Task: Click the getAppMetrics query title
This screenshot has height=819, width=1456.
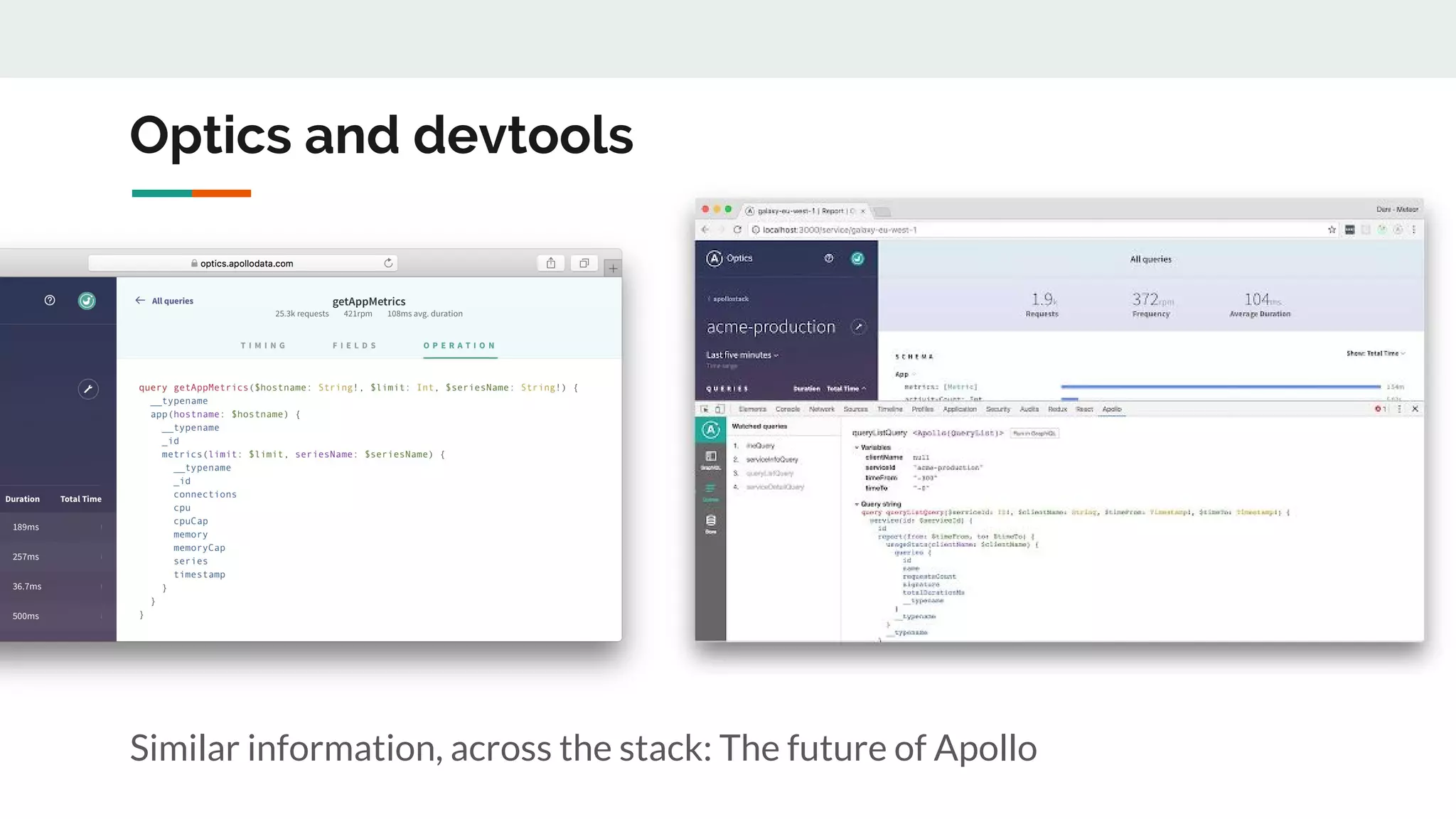Action: 369,301
